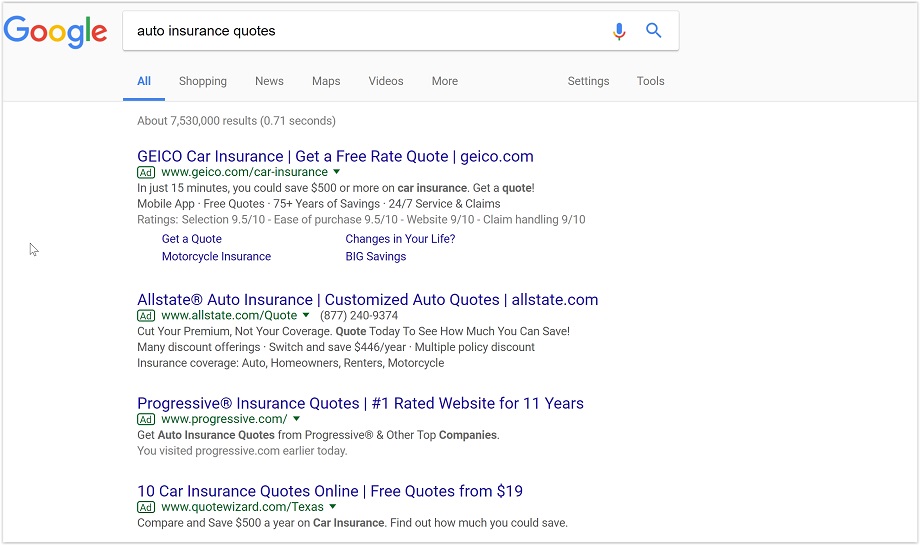Expand the progressive.com URL dropdown arrow

(297, 420)
